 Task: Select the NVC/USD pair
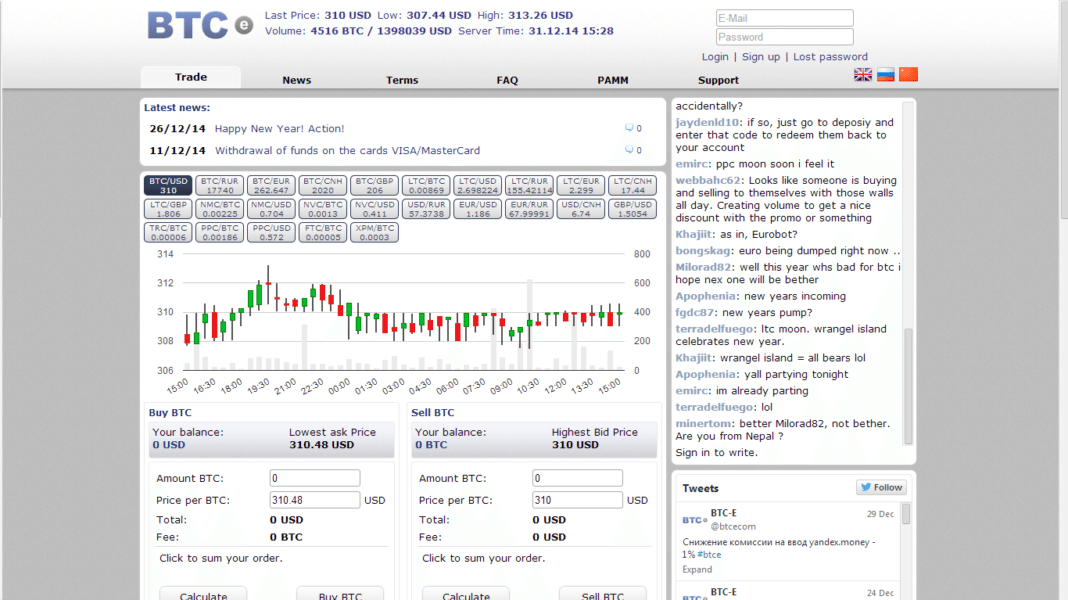[375, 209]
